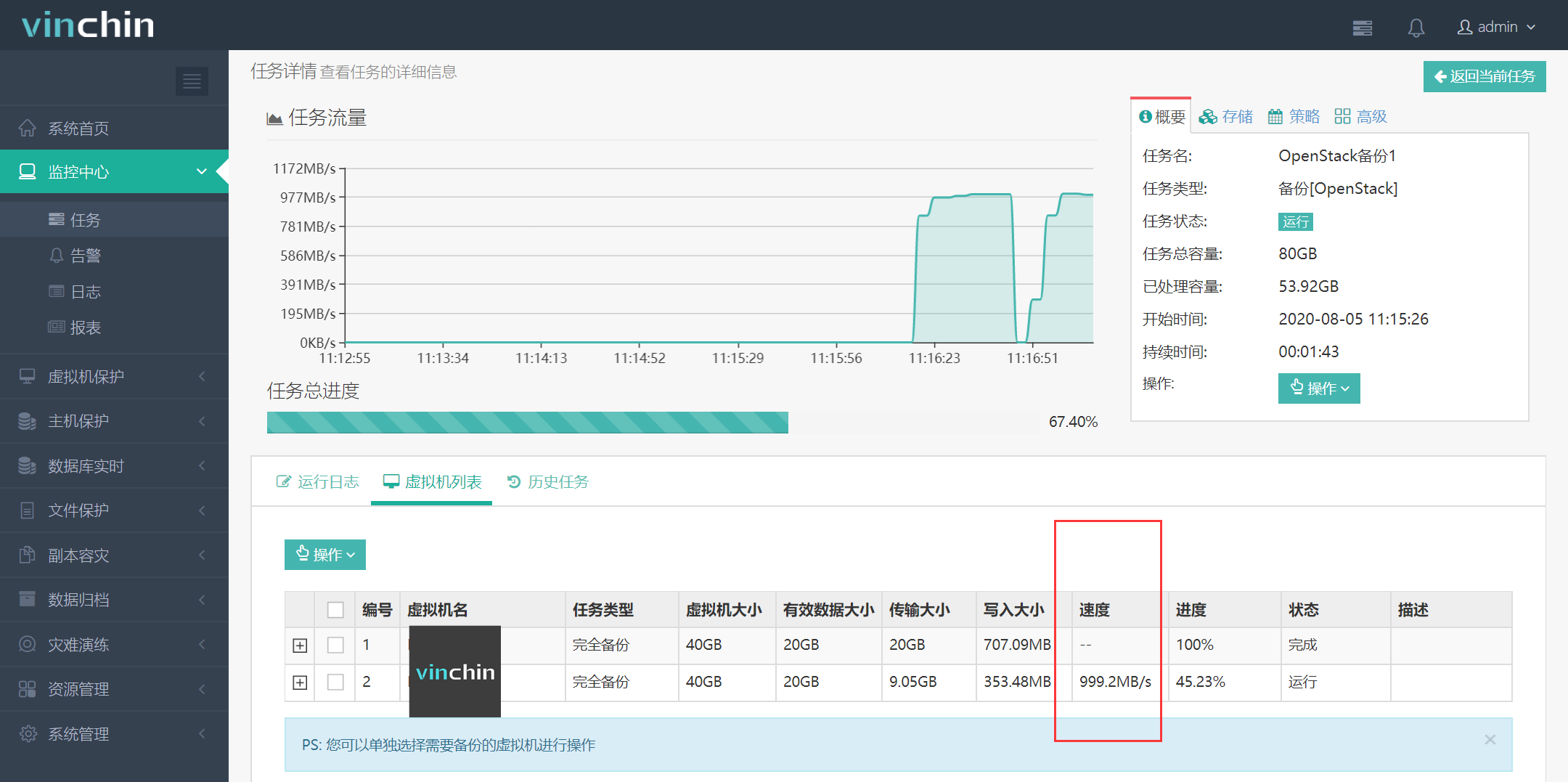Toggle sidebar with the hamburger menu icon
Screen dimensions: 1568x782
coord(192,81)
